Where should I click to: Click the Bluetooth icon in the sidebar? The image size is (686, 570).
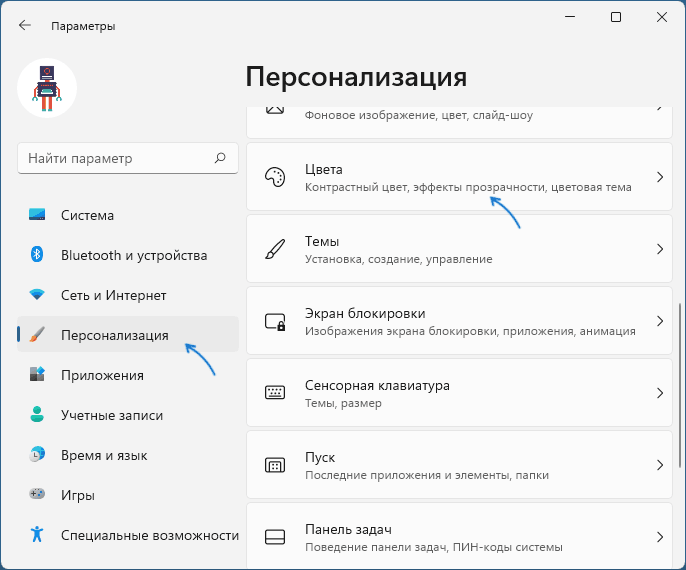click(37, 255)
